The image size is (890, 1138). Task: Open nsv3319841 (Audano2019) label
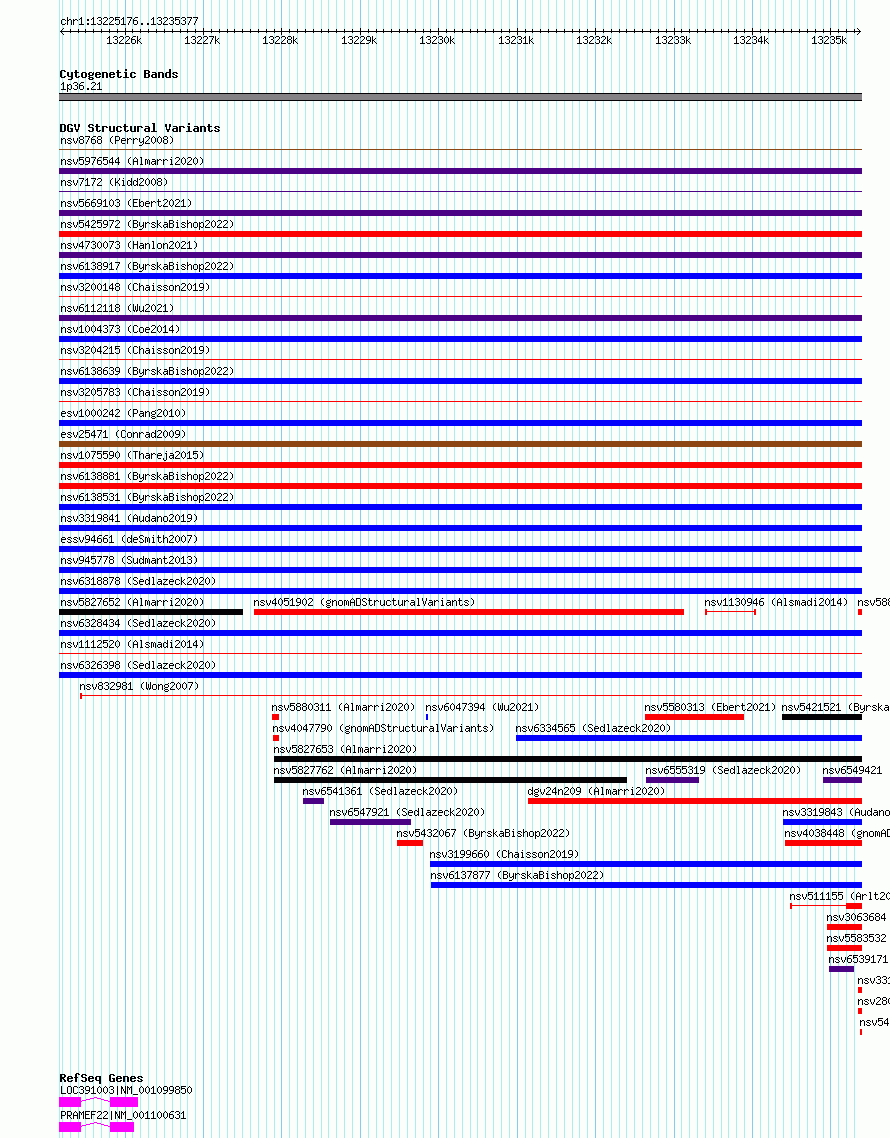(129, 519)
